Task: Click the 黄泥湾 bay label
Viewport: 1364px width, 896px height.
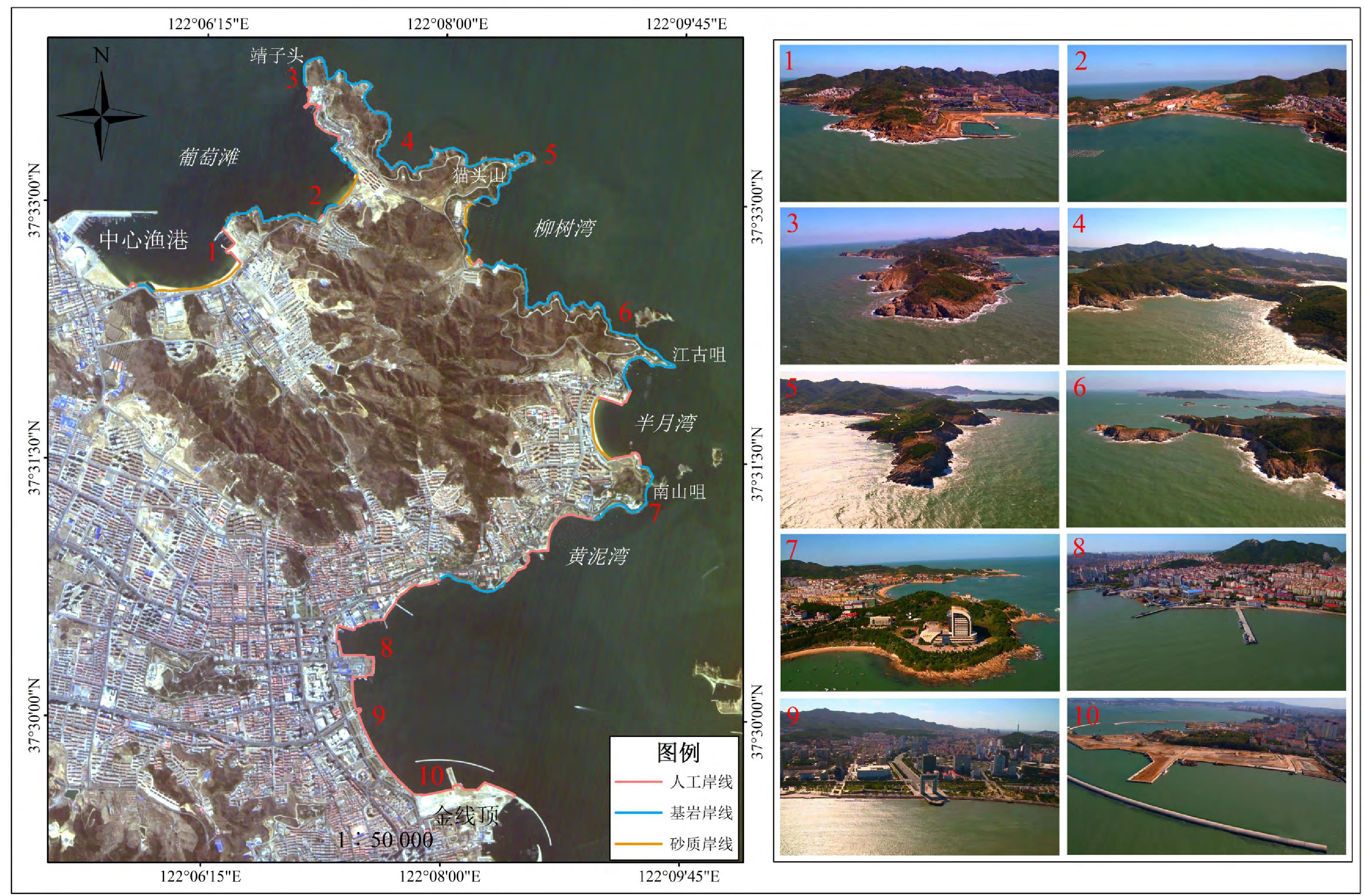Action: click(597, 556)
